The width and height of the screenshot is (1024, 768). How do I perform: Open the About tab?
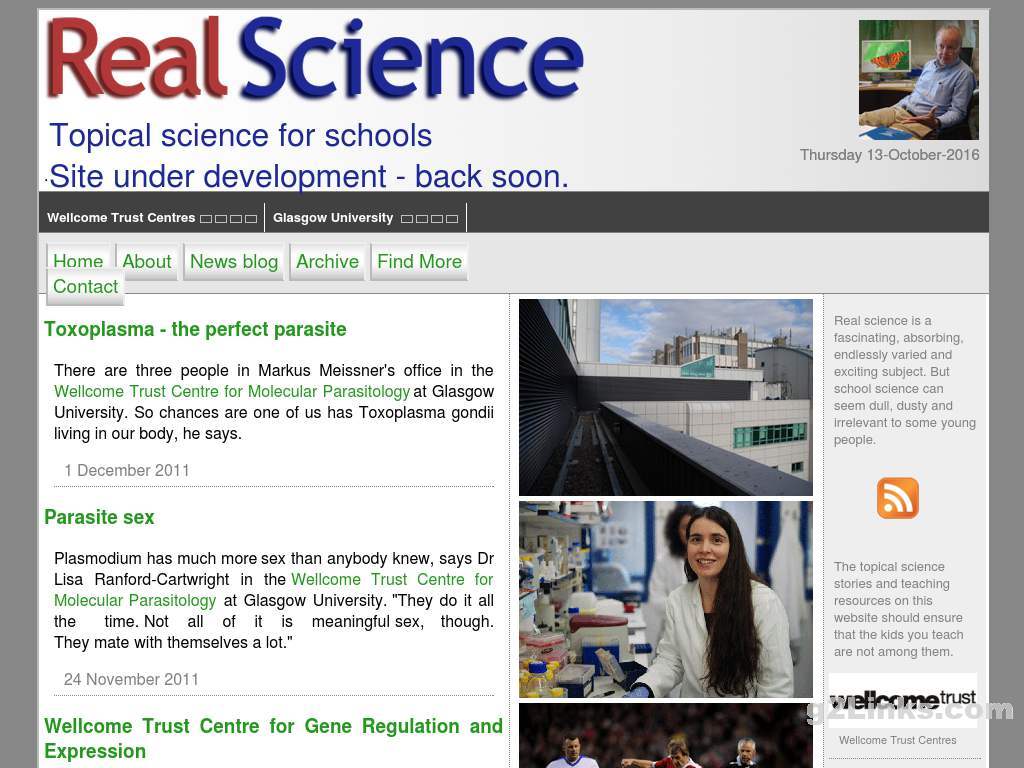[x=147, y=261]
